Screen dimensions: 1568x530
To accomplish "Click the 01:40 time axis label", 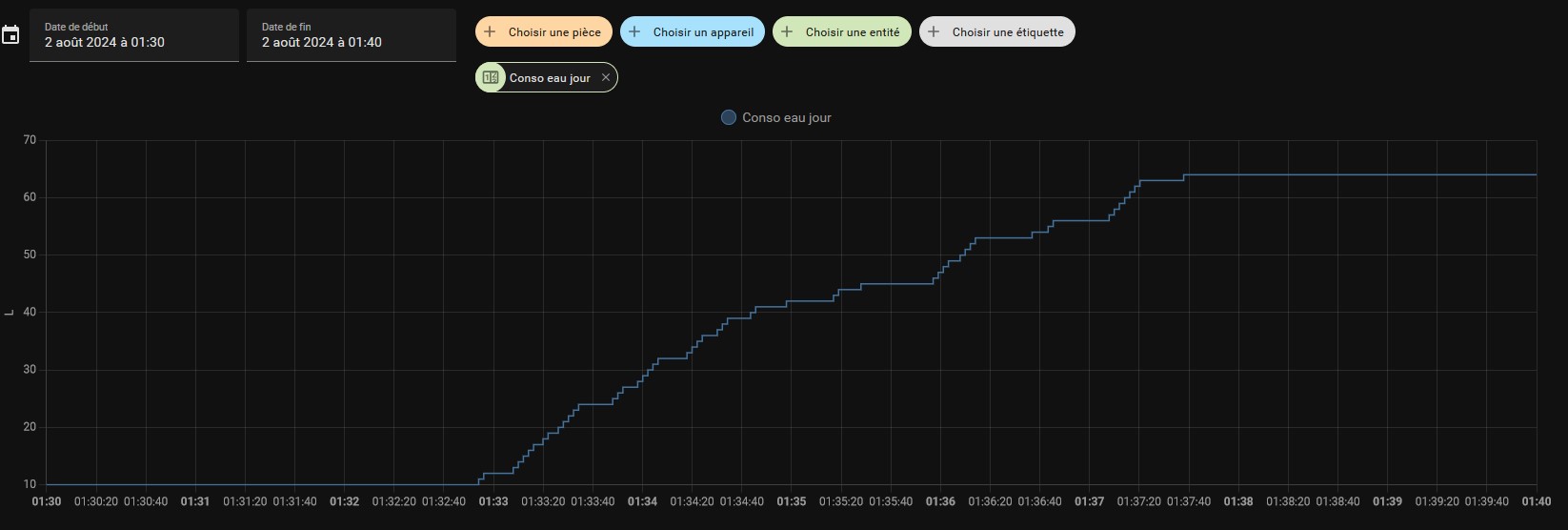I will (x=1536, y=501).
